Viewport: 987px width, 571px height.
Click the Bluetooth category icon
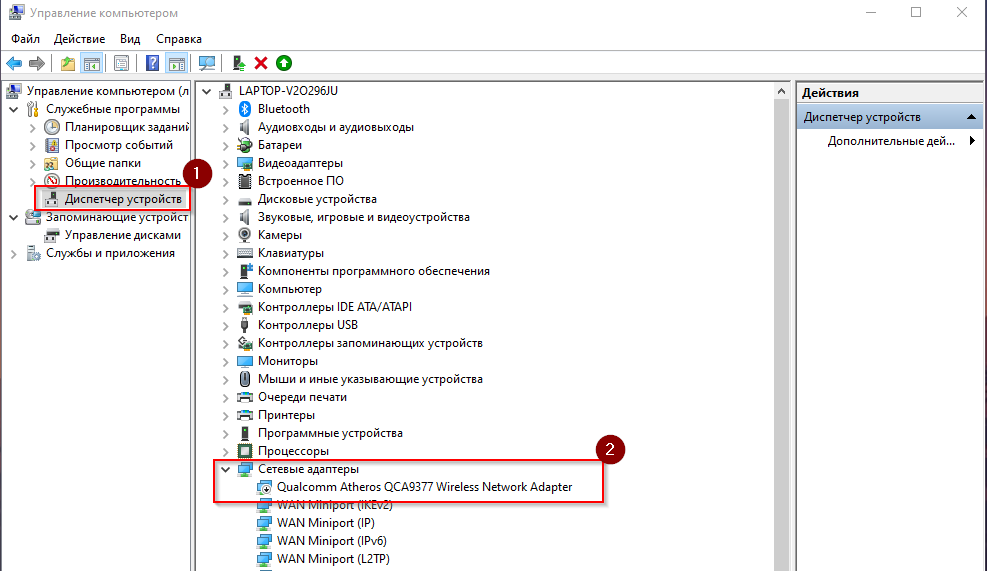click(x=245, y=109)
